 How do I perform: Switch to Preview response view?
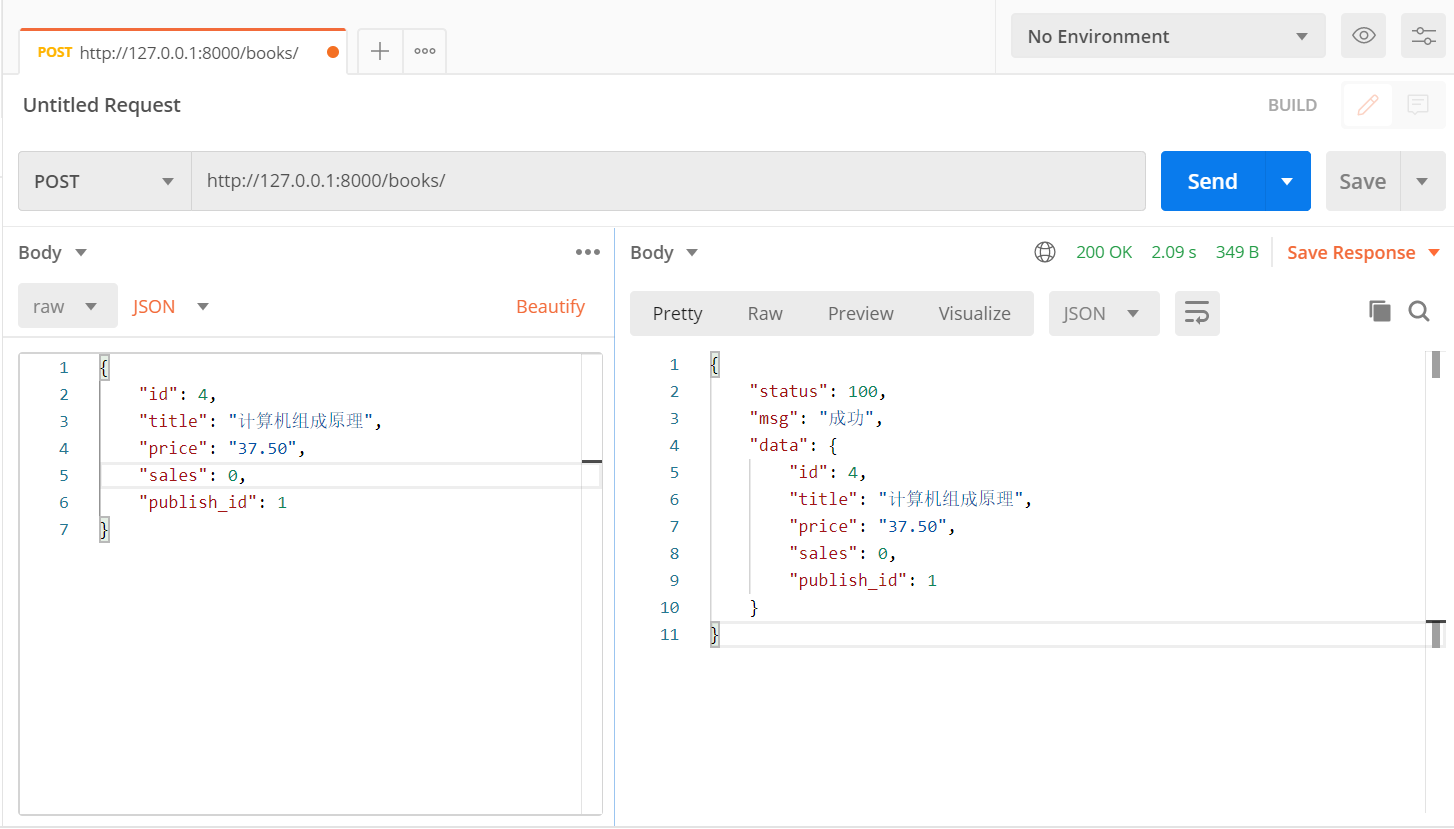(860, 313)
